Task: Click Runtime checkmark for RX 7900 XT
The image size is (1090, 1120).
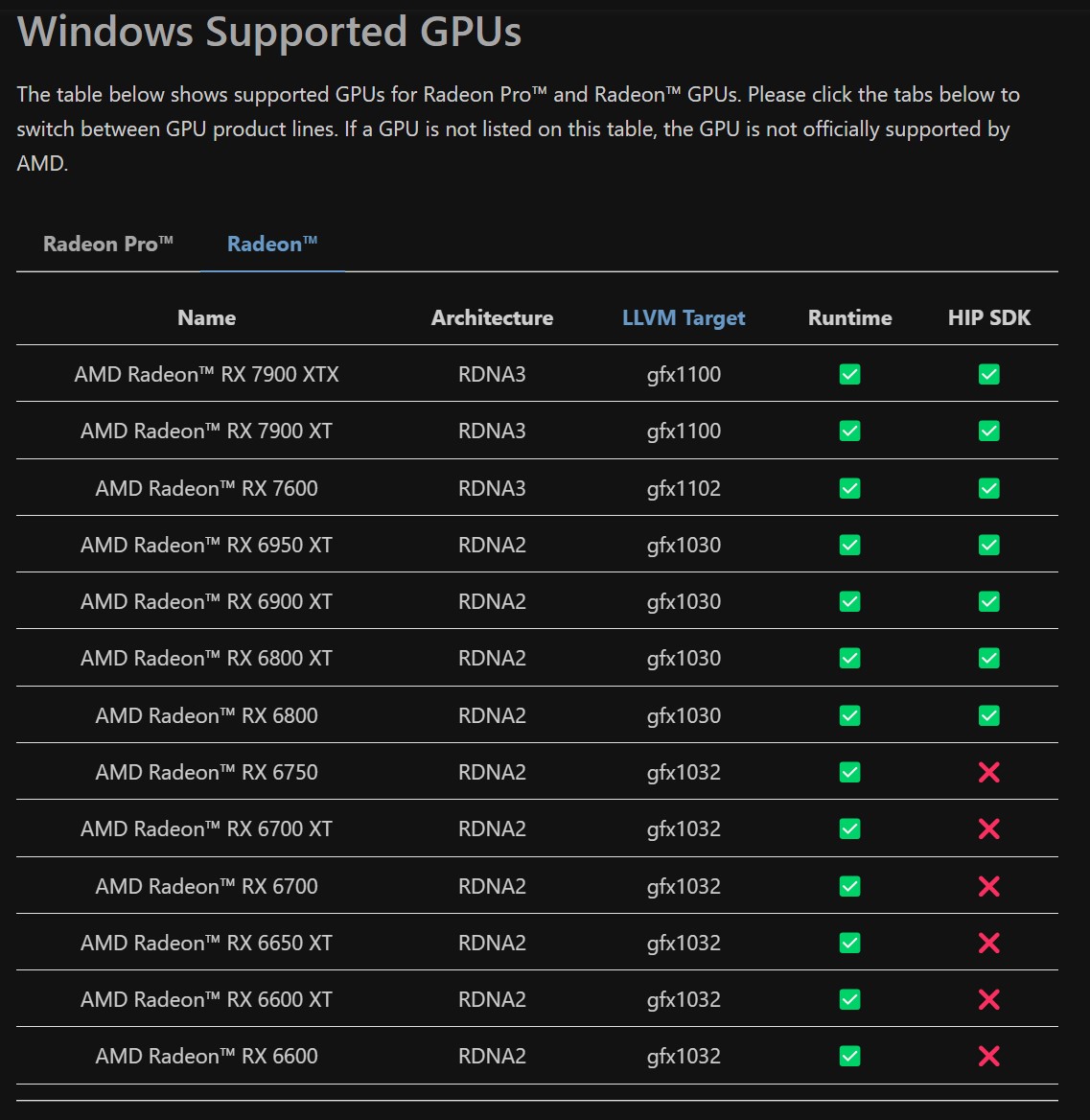Action: click(850, 431)
